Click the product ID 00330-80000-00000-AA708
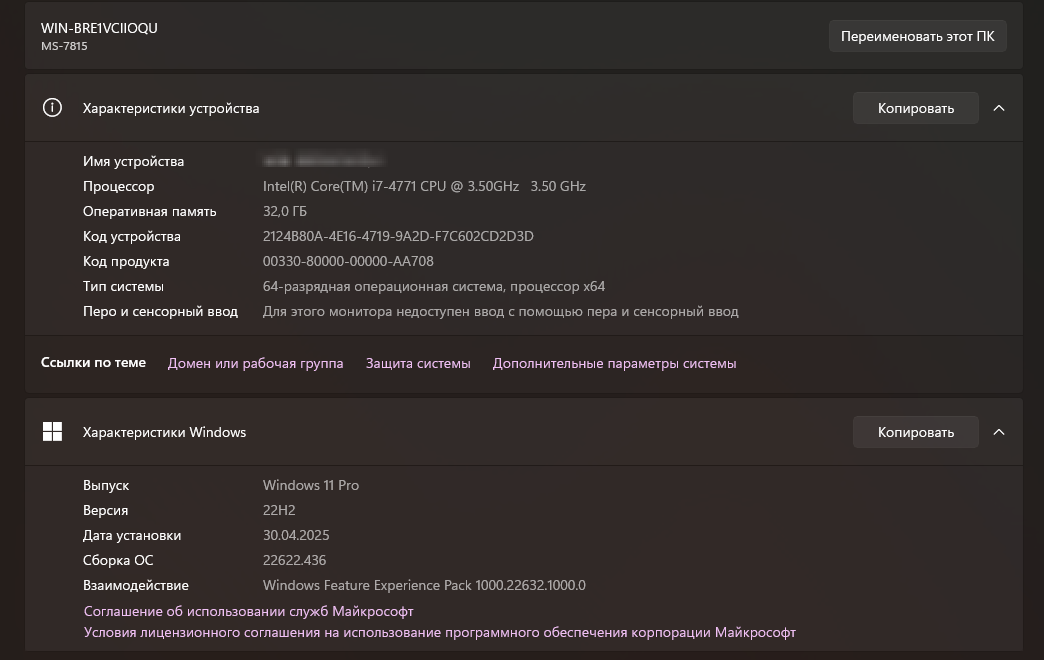This screenshot has width=1044, height=660. pyautogui.click(x=348, y=261)
